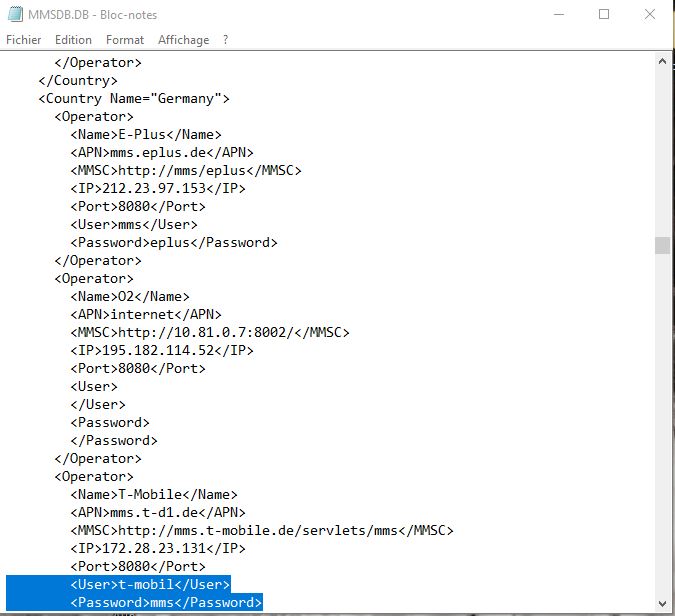Screen dimensions: 675x616
Task: Open the Format menu
Action: (x=125, y=40)
